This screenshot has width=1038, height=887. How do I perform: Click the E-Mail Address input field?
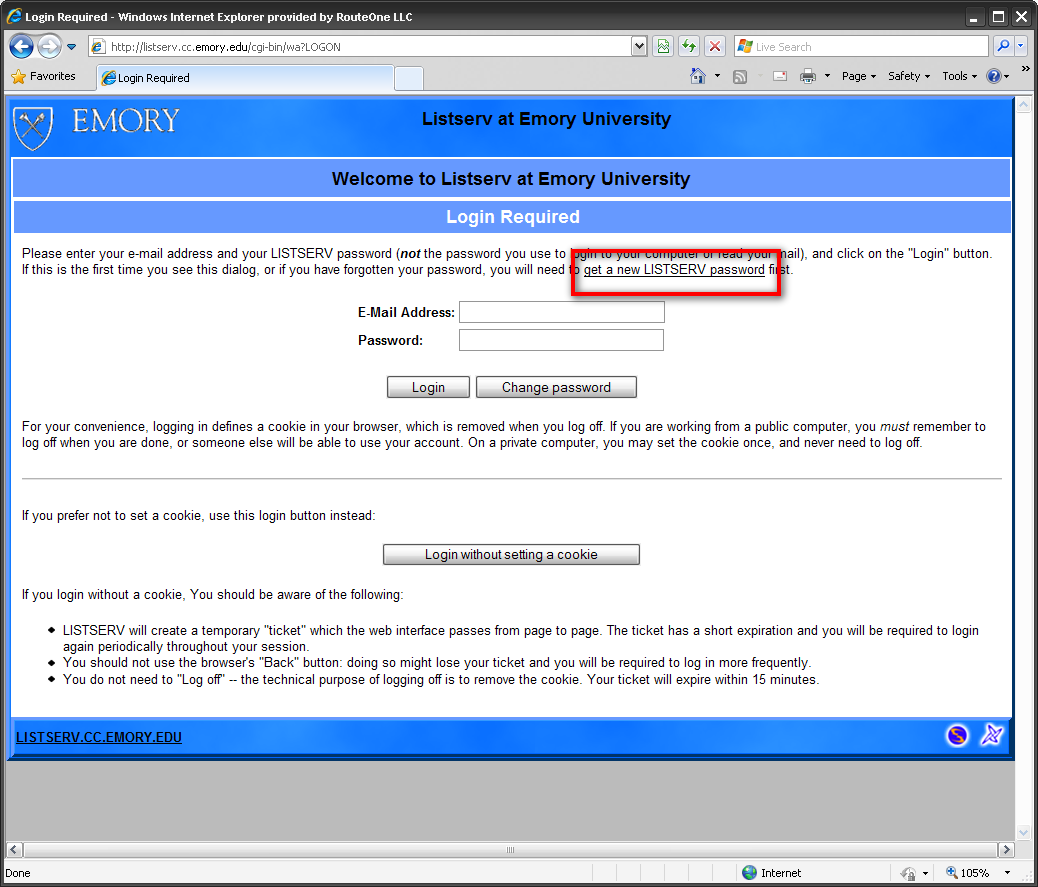click(561, 312)
